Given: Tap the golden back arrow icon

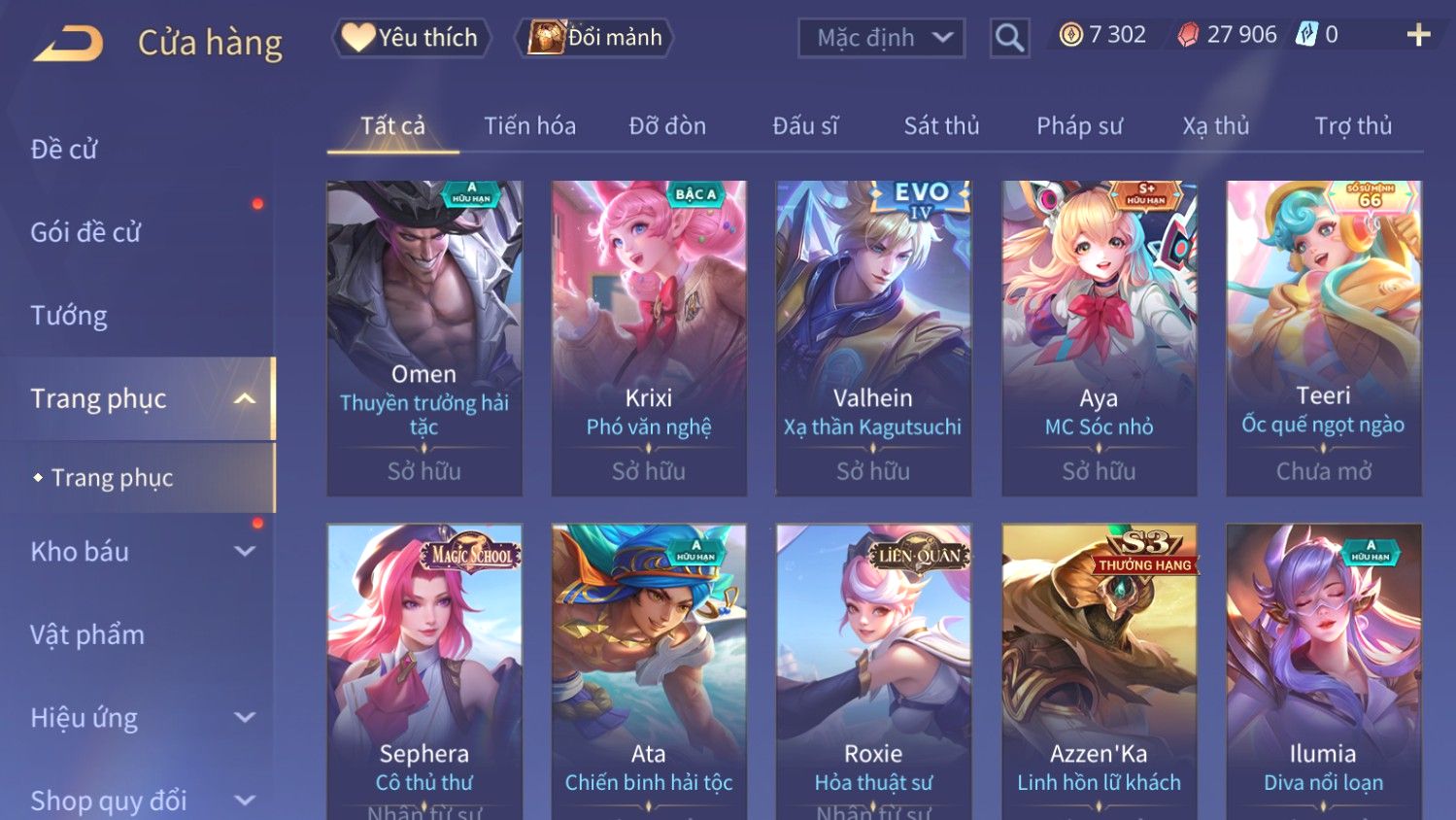Looking at the screenshot, I should click(68, 44).
